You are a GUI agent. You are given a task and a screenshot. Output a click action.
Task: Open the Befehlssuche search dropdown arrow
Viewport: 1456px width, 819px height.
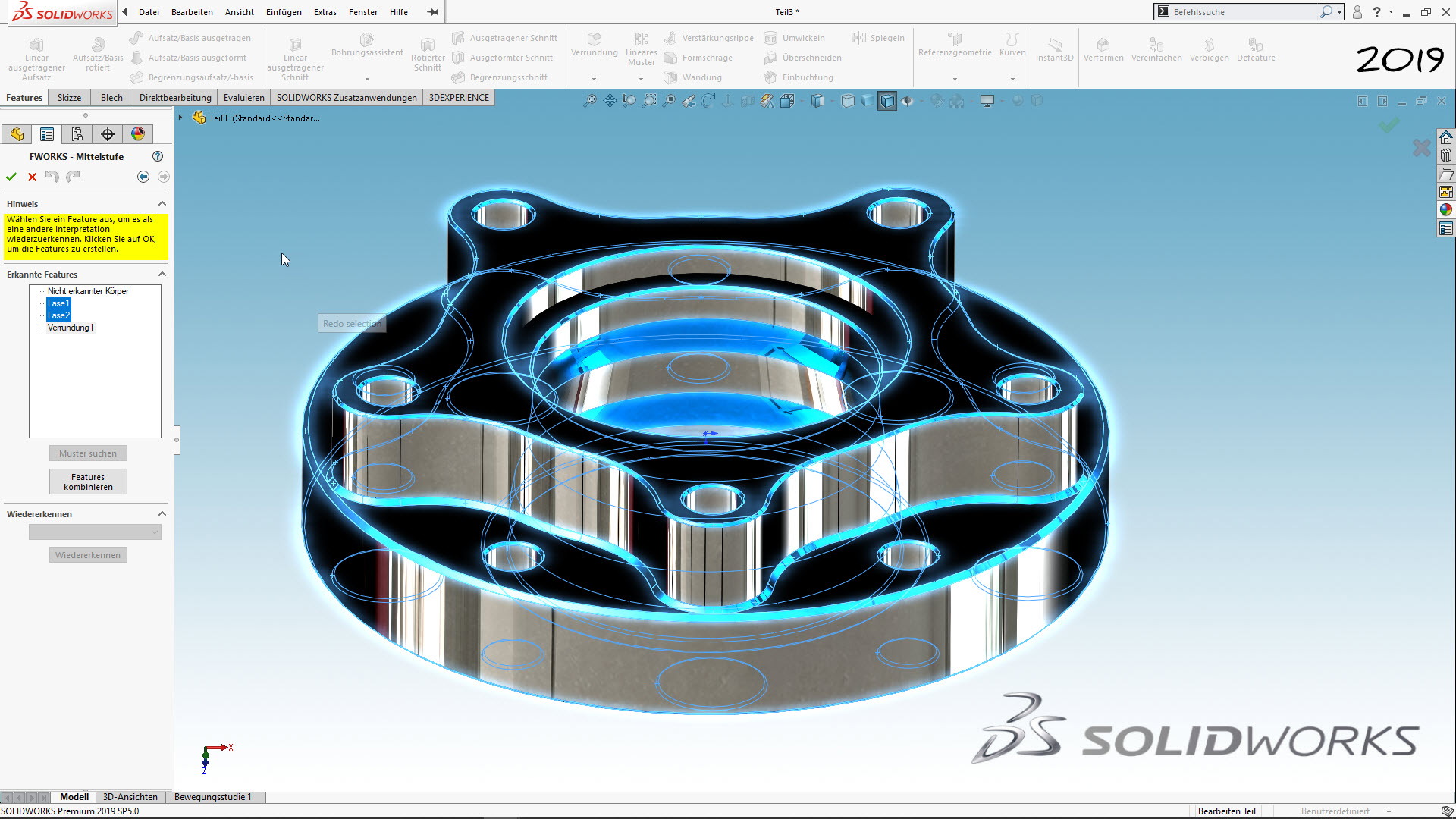click(1340, 12)
